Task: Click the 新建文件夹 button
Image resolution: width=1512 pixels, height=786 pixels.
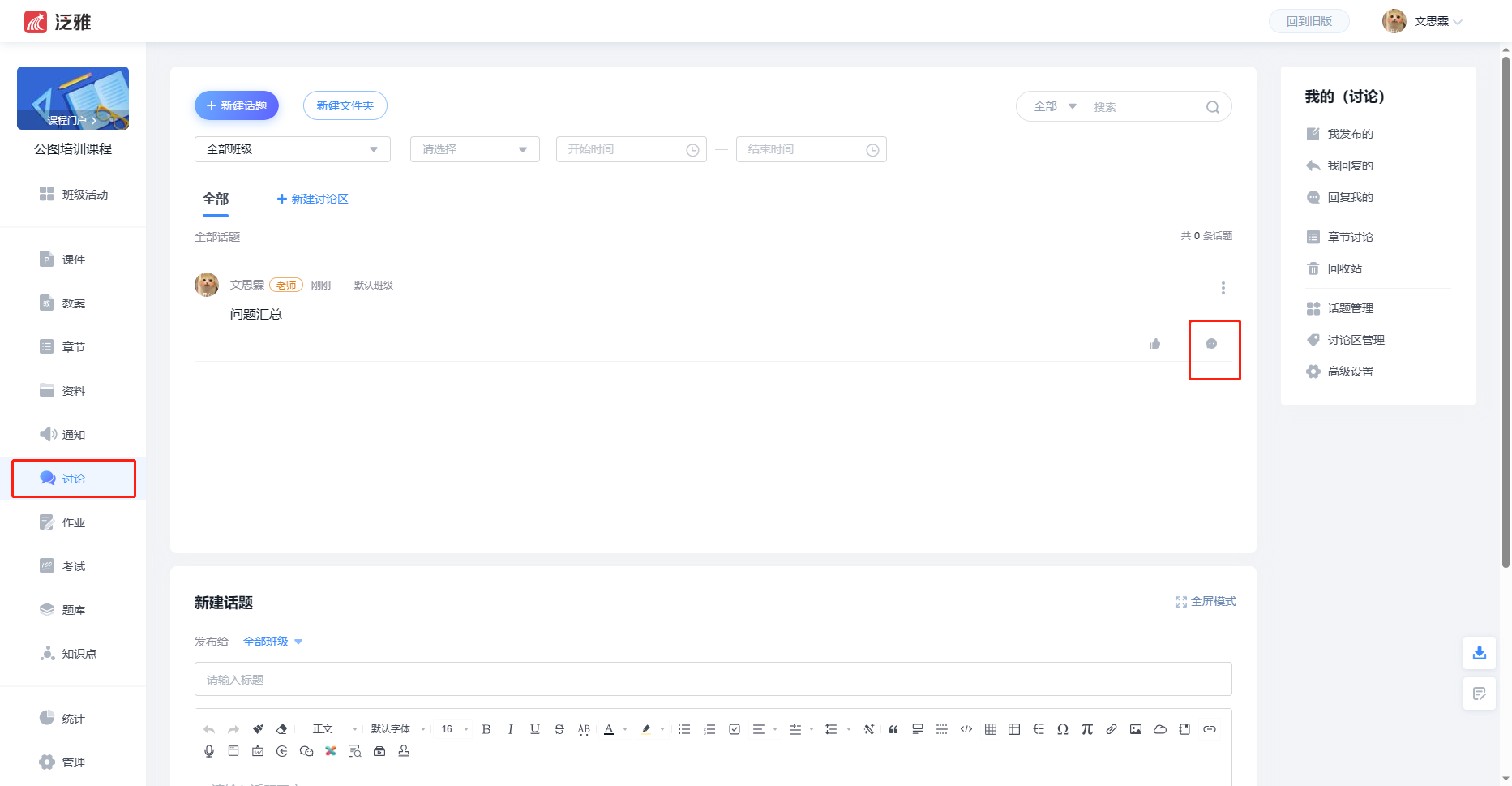Action: [345, 105]
